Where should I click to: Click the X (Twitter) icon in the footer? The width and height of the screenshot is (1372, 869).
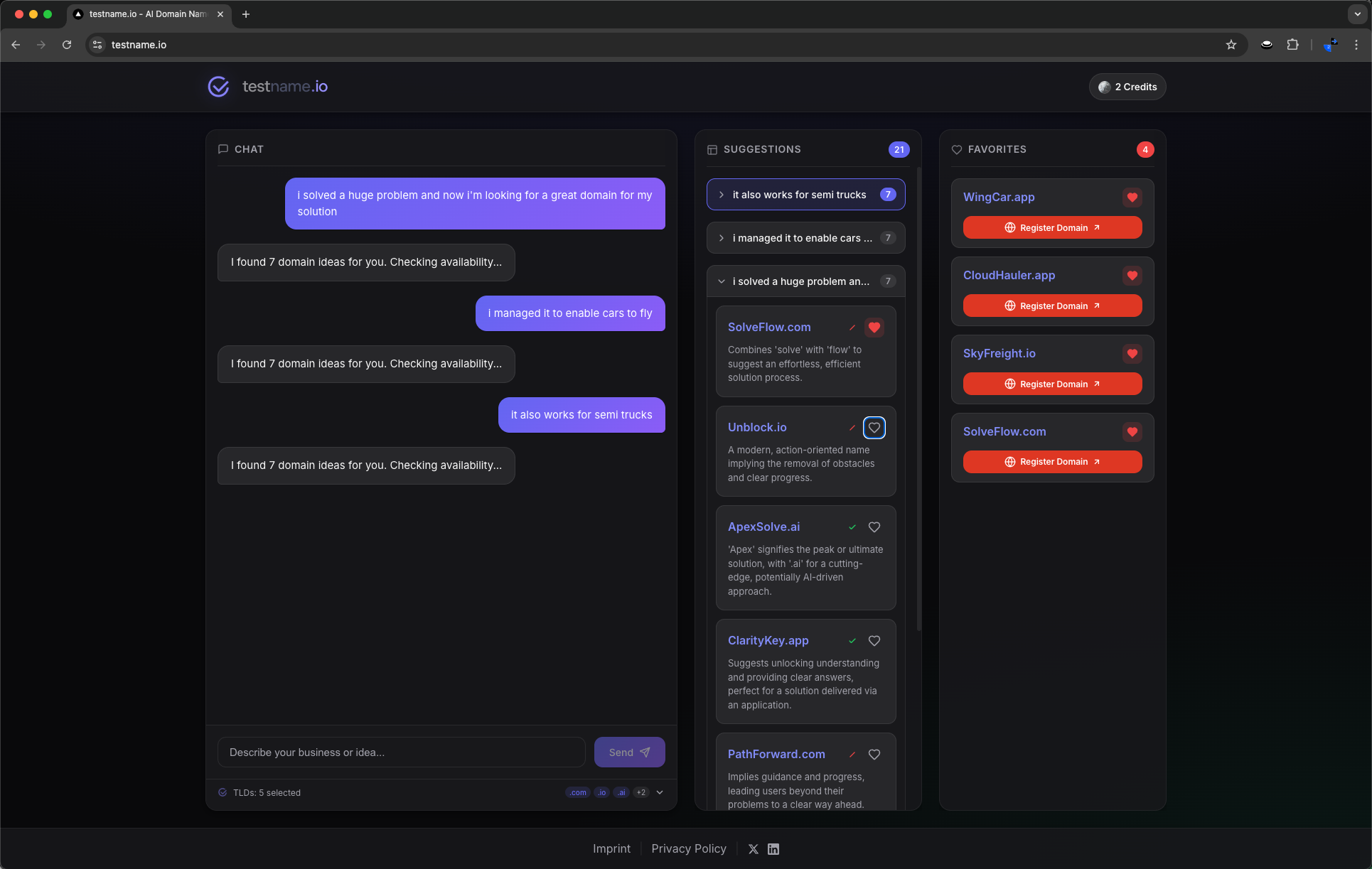[x=753, y=848]
